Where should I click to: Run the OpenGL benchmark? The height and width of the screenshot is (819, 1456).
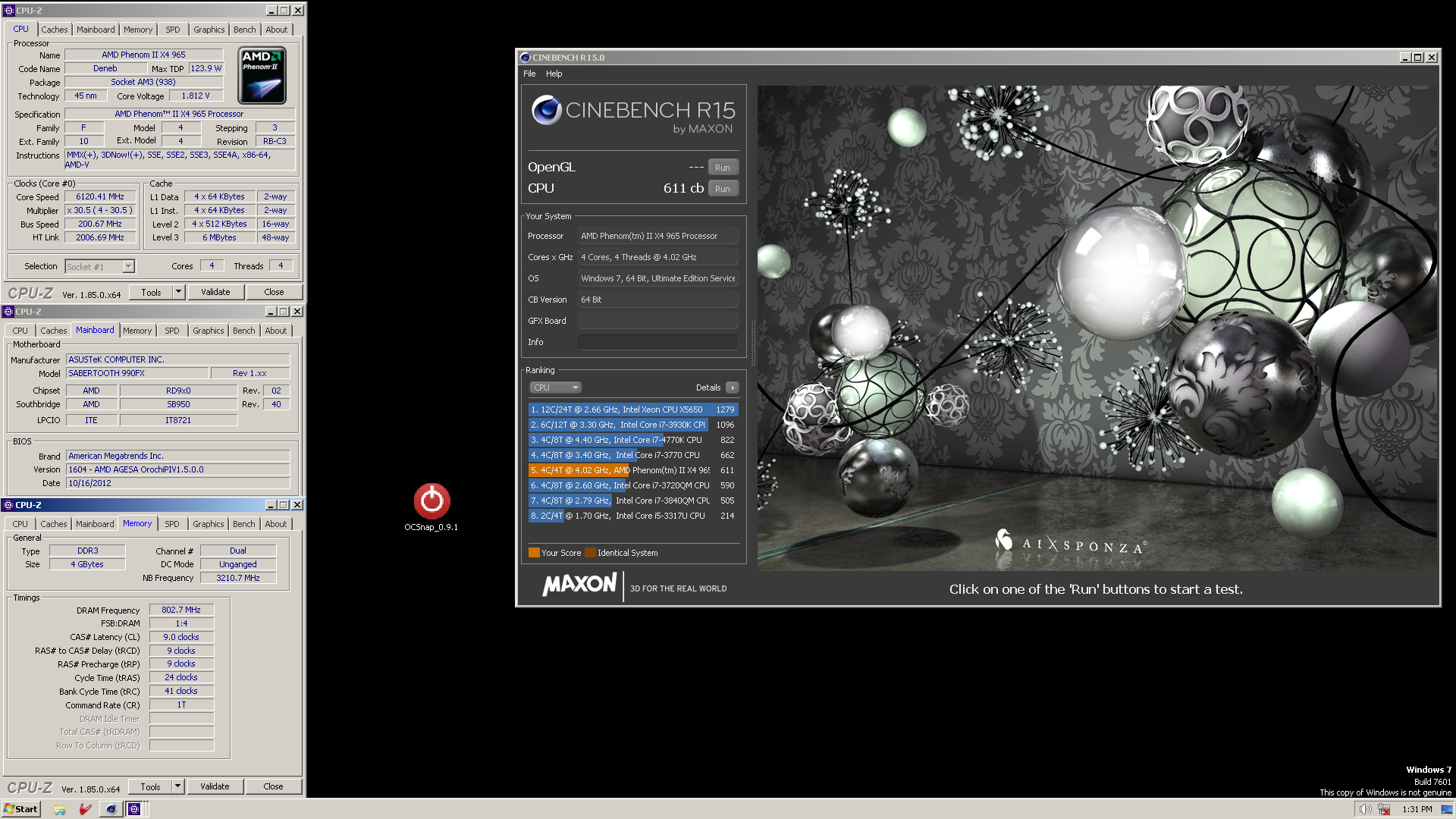pos(723,168)
